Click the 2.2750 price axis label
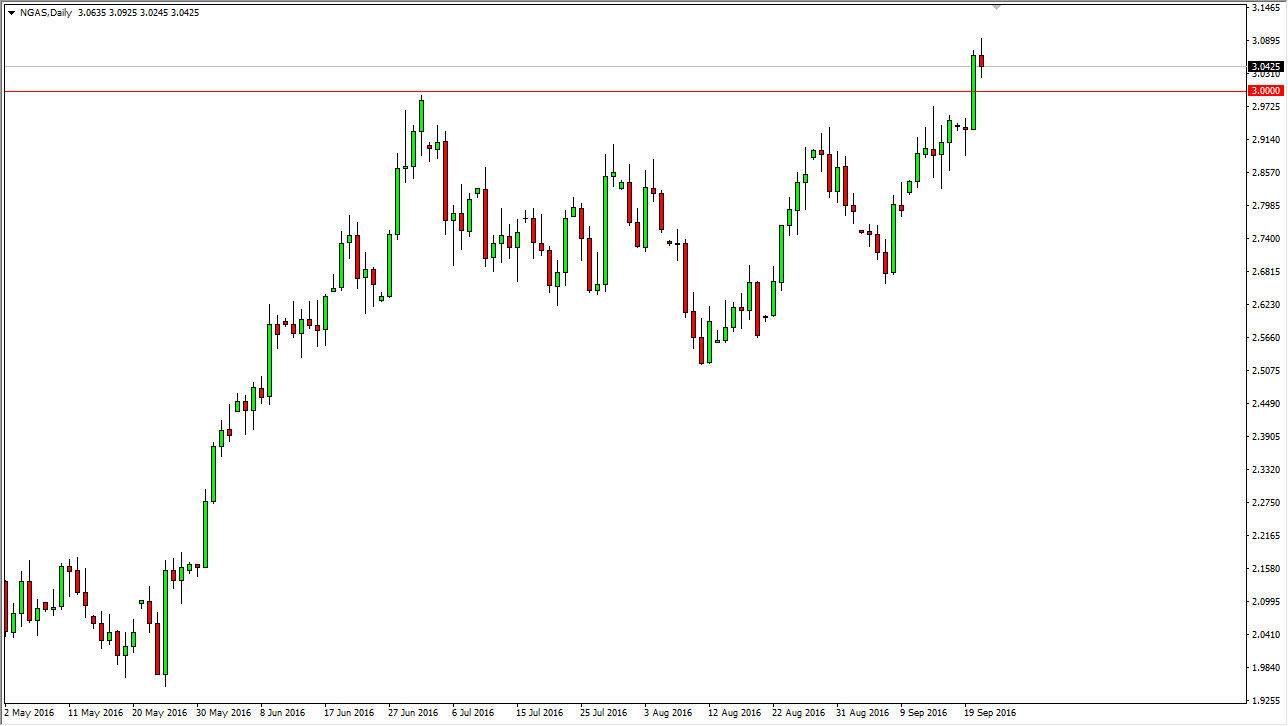Screen dimensions: 1288x726 coord(1265,502)
